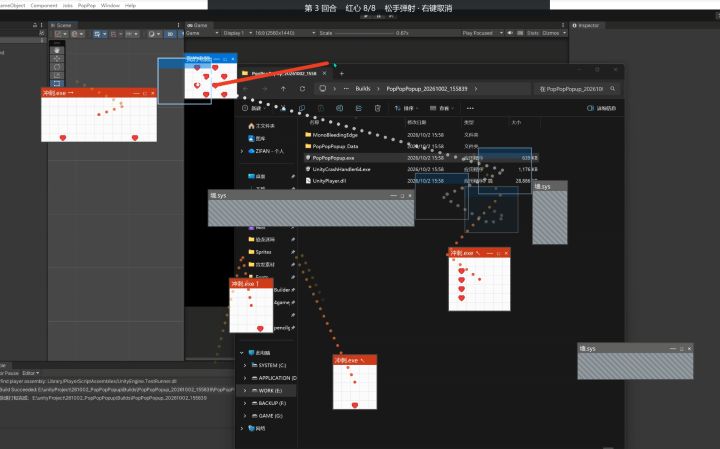The width and height of the screenshot is (720, 449).
Task: Open the PopPop menu
Action: click(x=87, y=6)
